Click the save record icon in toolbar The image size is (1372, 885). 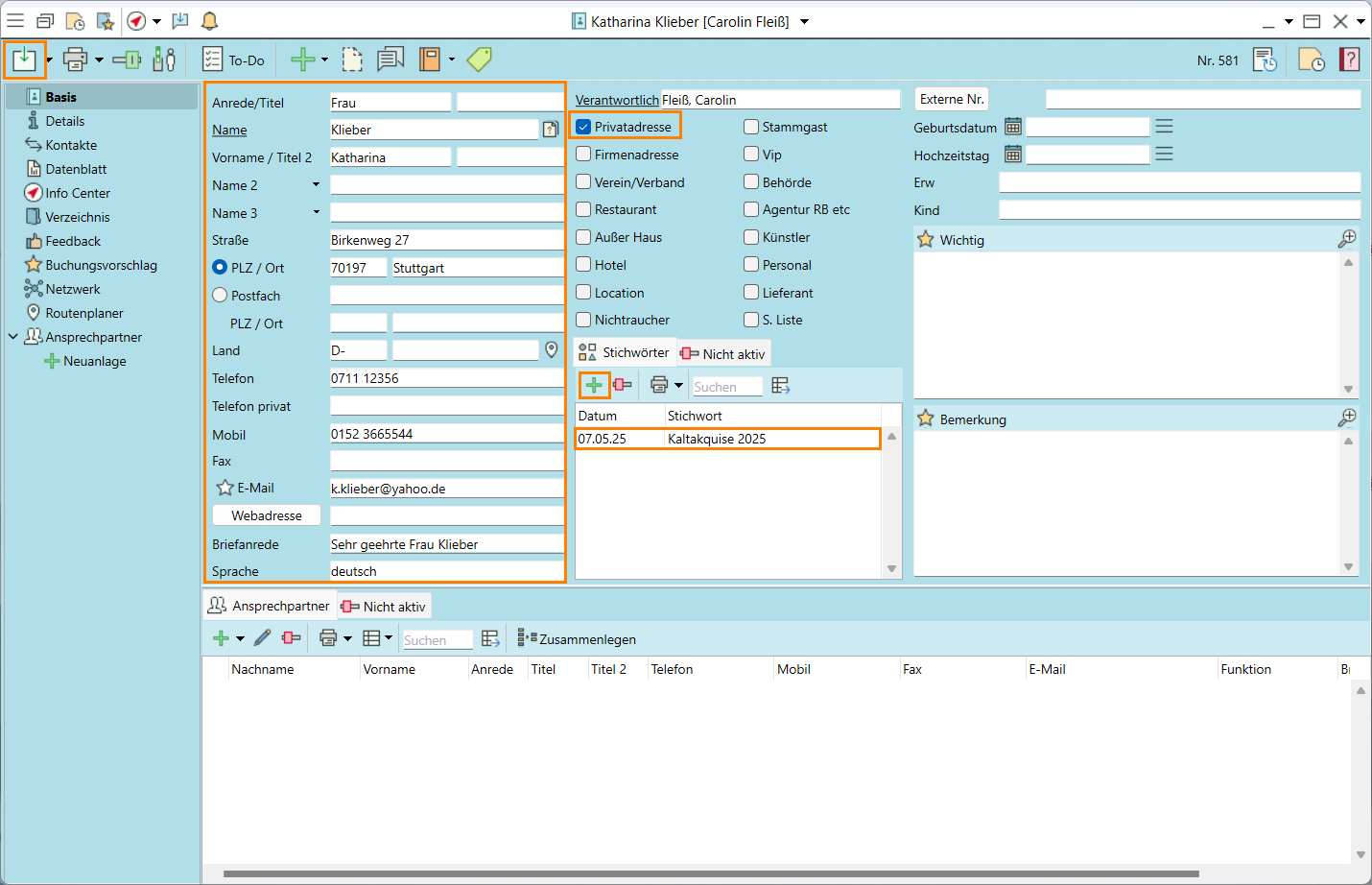pyautogui.click(x=24, y=60)
